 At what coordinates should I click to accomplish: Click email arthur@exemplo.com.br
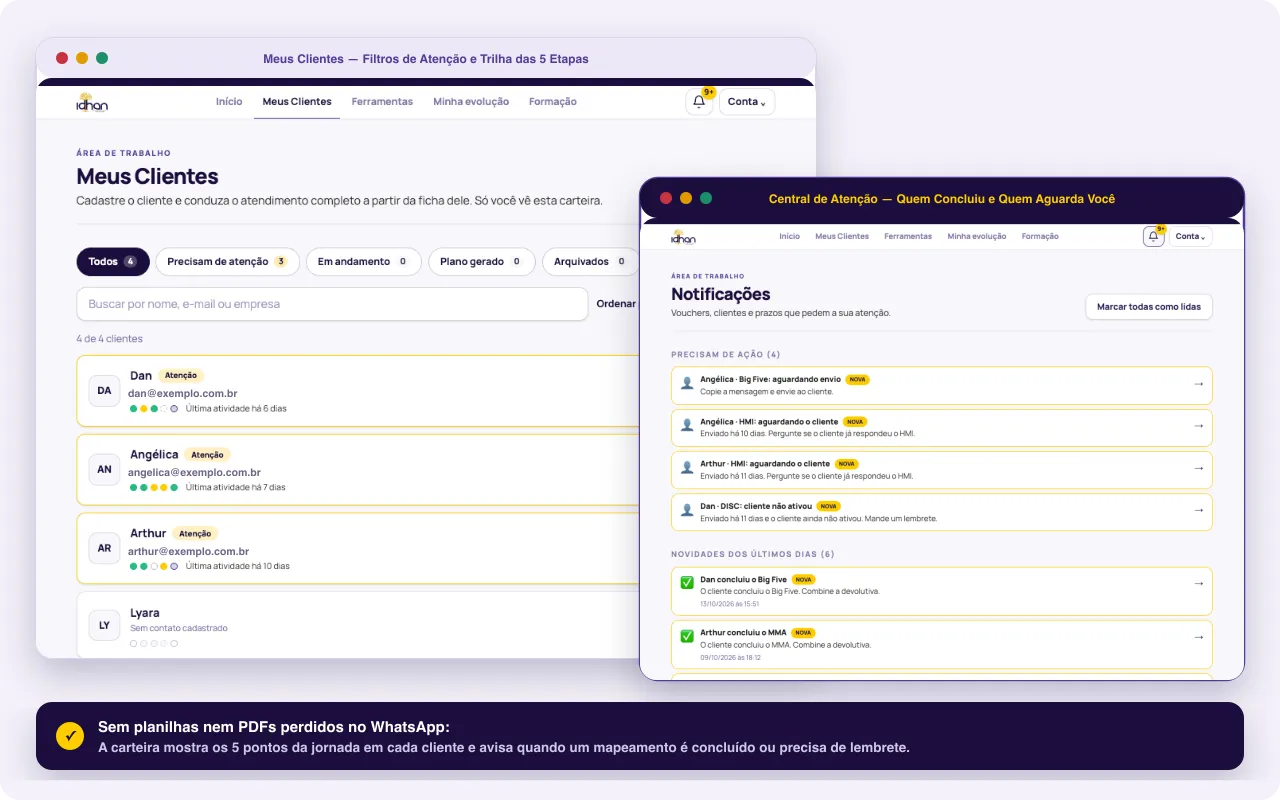coord(189,552)
